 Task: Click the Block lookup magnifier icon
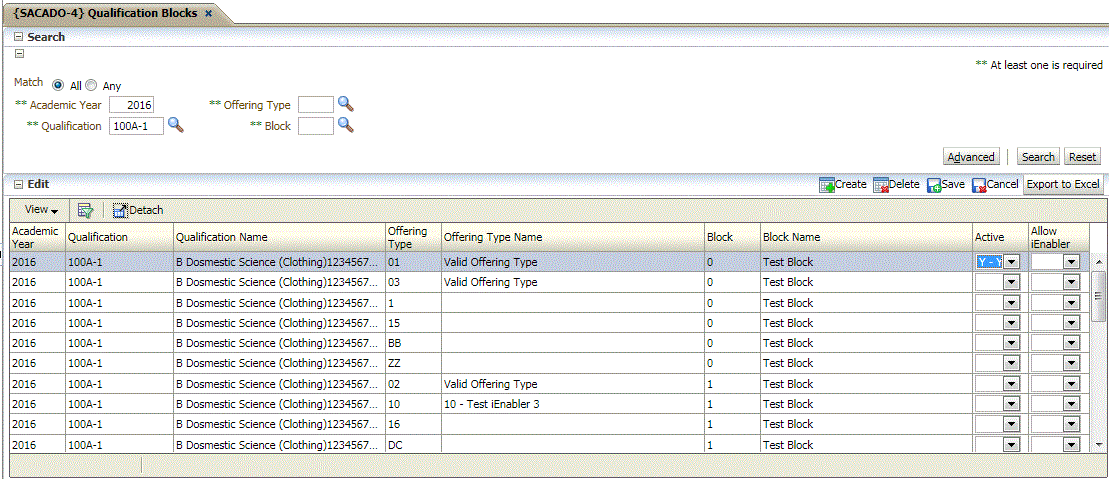345,125
